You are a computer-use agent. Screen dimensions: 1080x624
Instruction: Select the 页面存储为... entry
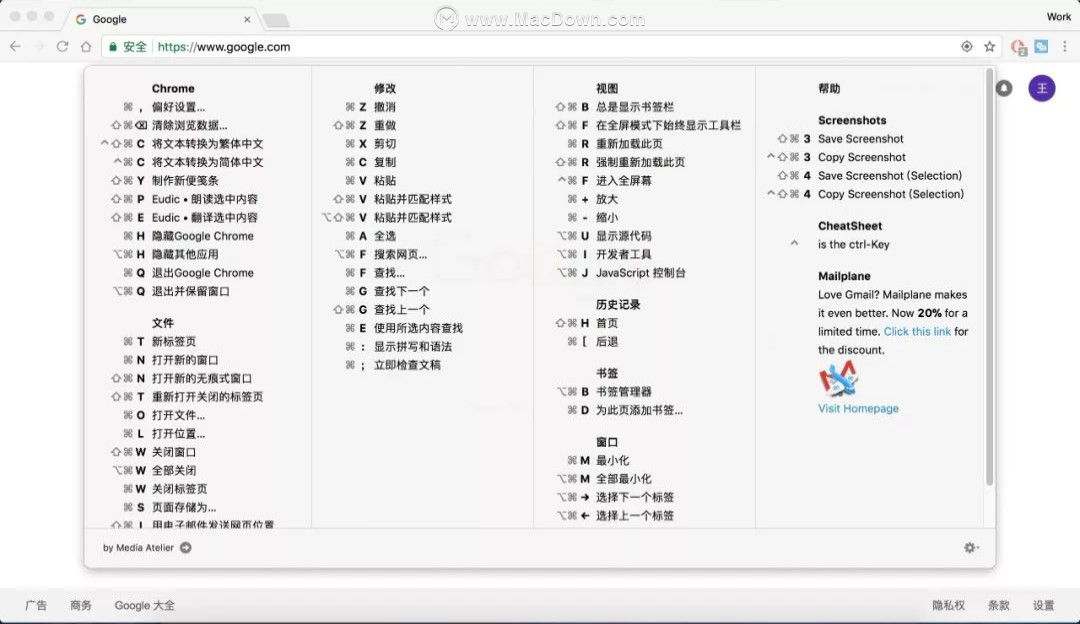click(x=184, y=507)
